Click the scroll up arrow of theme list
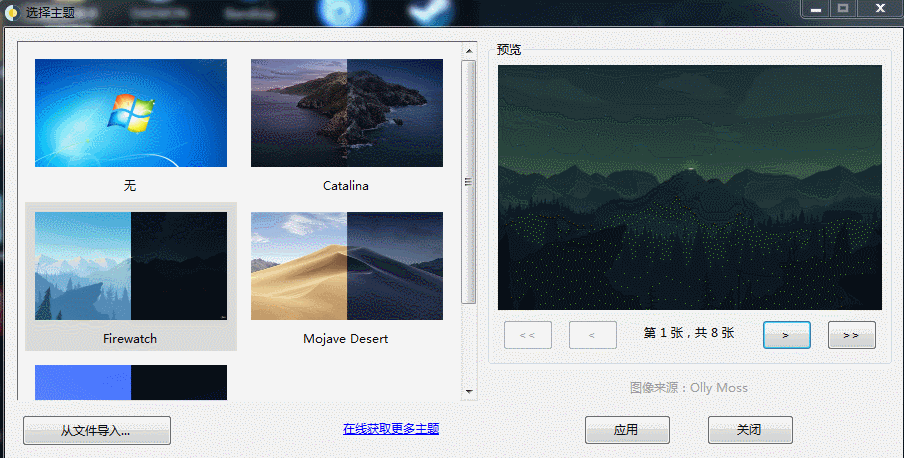 [469, 51]
